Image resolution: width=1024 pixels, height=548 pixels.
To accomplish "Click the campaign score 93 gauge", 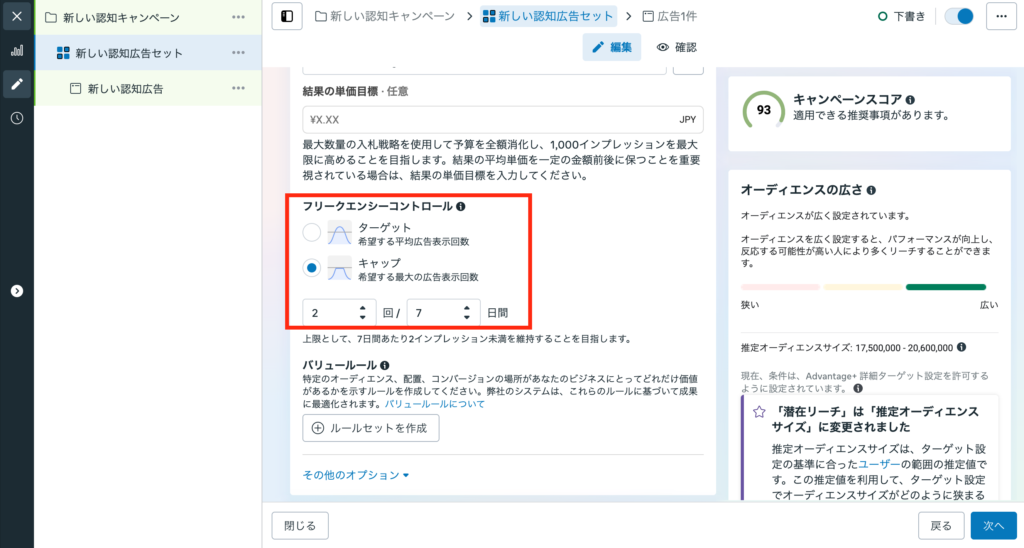I will coord(763,110).
